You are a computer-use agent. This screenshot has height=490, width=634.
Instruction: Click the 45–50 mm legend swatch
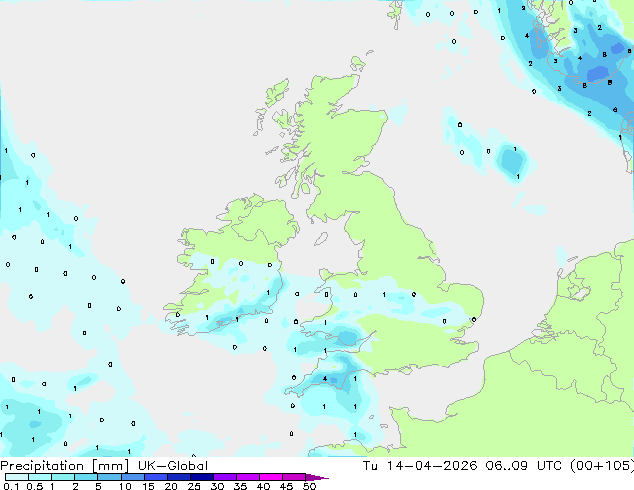coord(294,477)
